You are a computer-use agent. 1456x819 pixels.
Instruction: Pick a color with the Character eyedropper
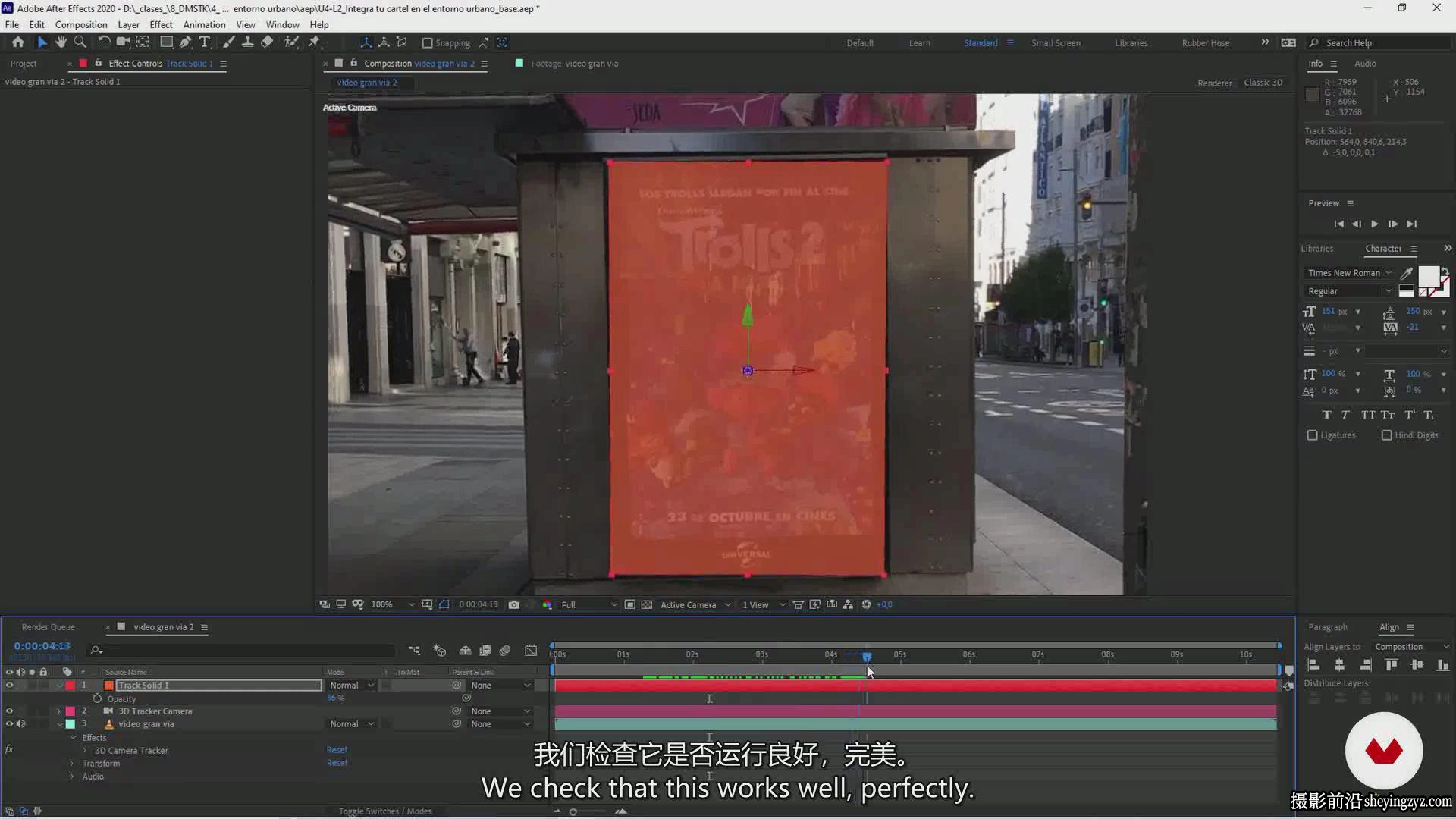[x=1406, y=273]
